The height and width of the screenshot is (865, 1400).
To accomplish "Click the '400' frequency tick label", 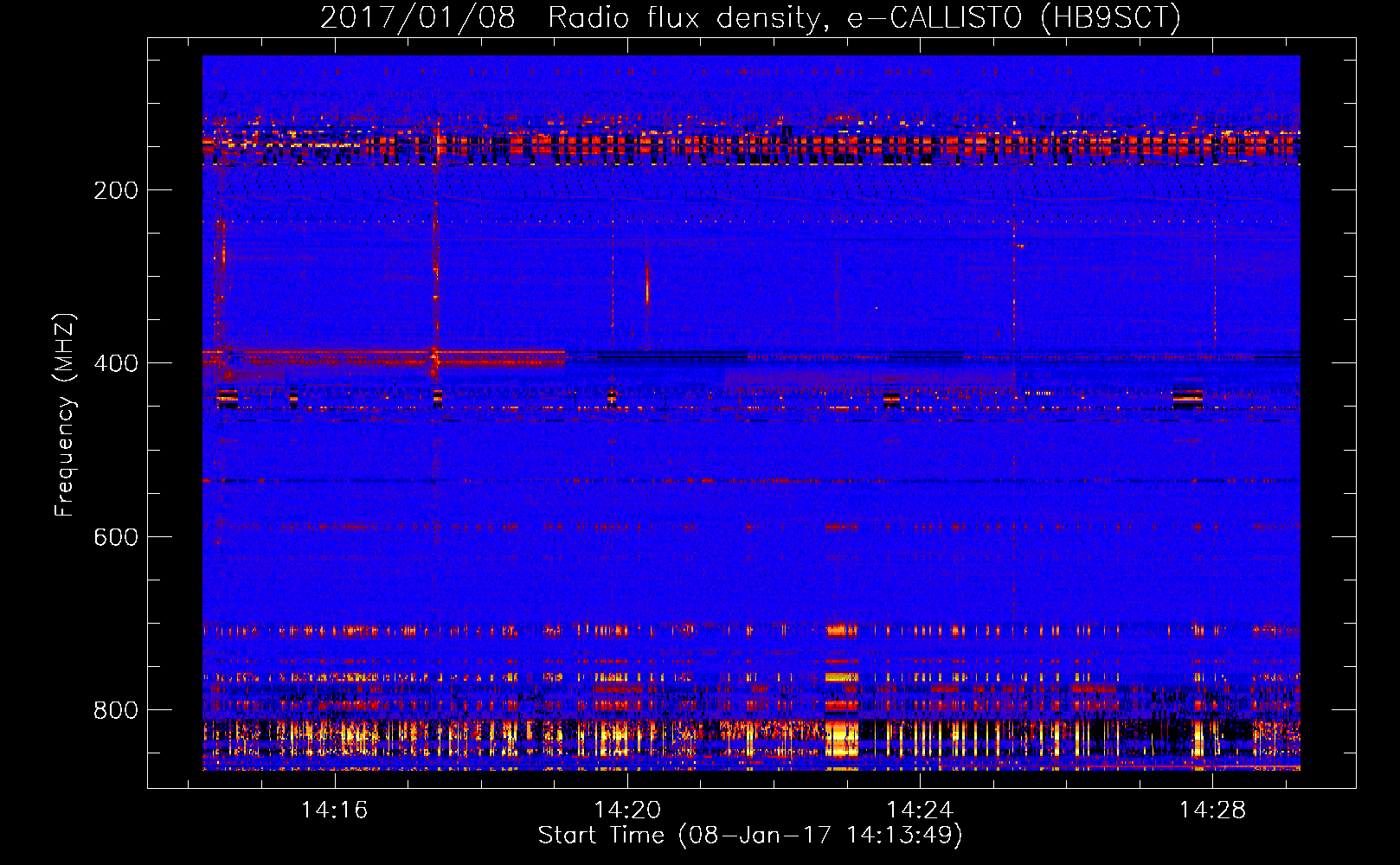I will point(116,363).
